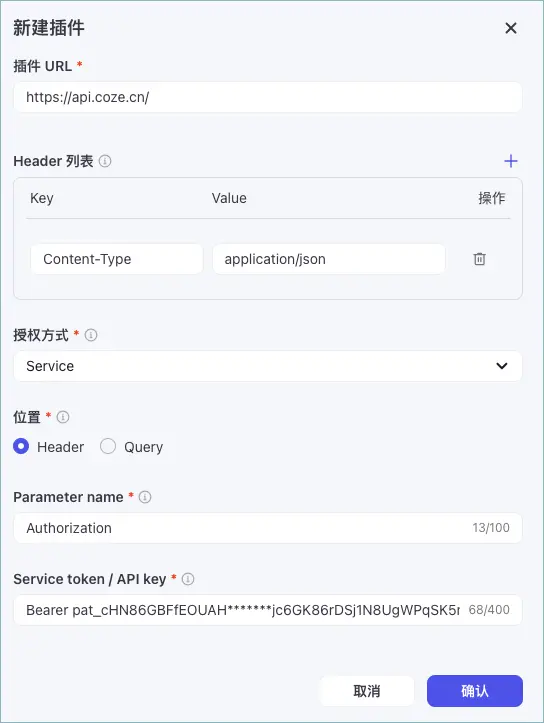The image size is (544, 723).
Task: Delete the Content-Type header row
Action: pos(479,259)
